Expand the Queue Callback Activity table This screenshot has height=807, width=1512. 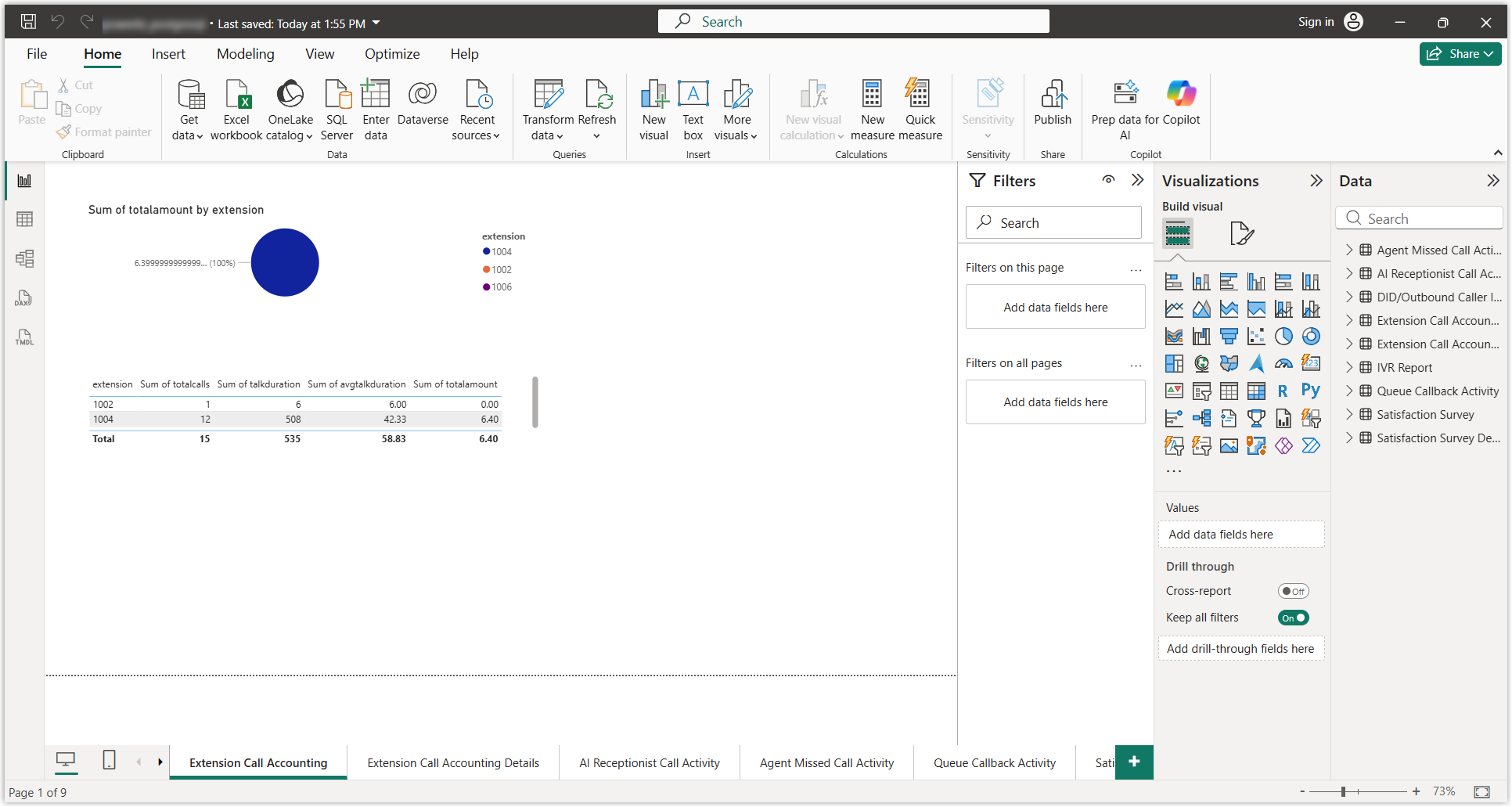(x=1349, y=391)
